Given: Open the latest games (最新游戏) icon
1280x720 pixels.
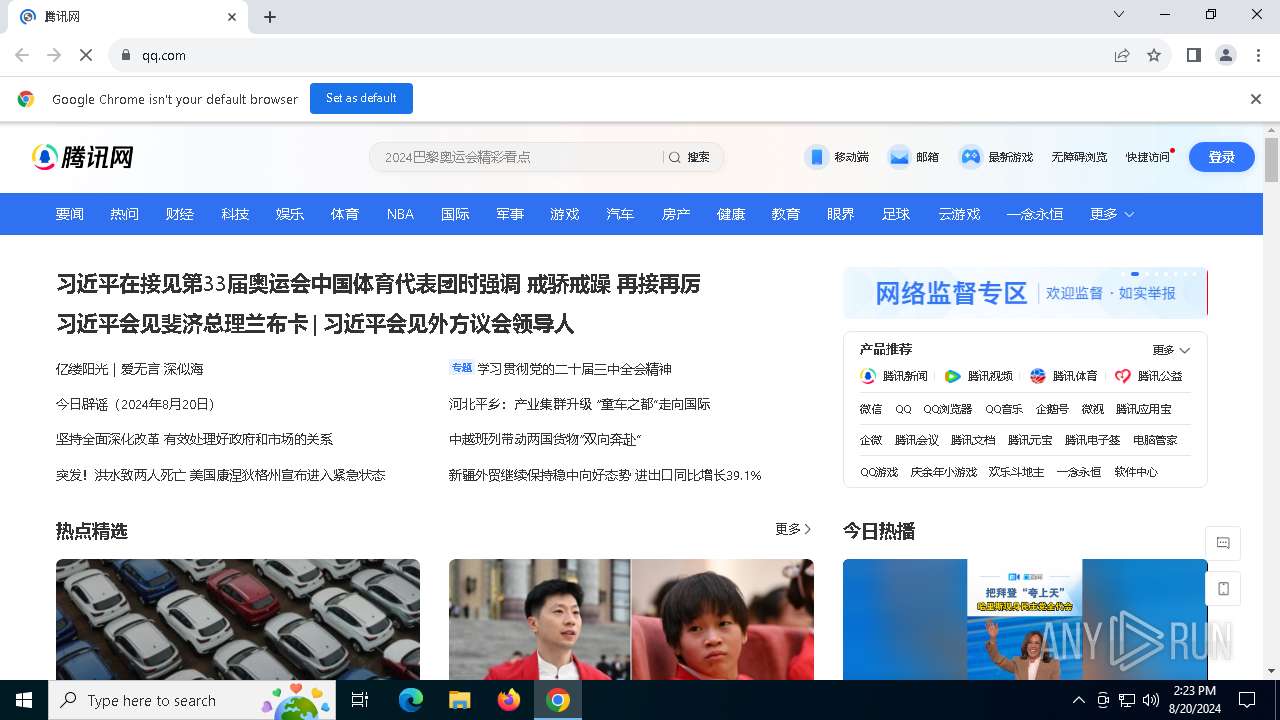Looking at the screenshot, I should (970, 157).
